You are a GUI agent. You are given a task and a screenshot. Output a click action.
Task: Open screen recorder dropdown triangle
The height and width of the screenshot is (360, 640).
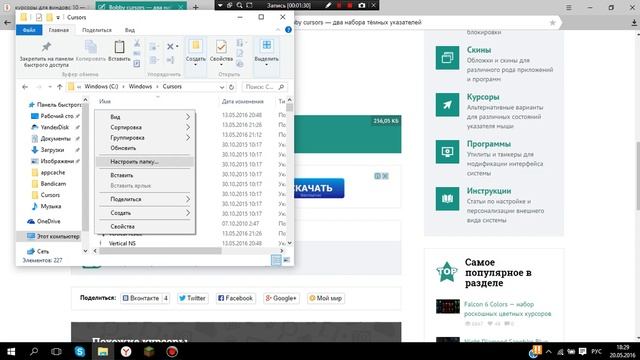pos(220,5)
